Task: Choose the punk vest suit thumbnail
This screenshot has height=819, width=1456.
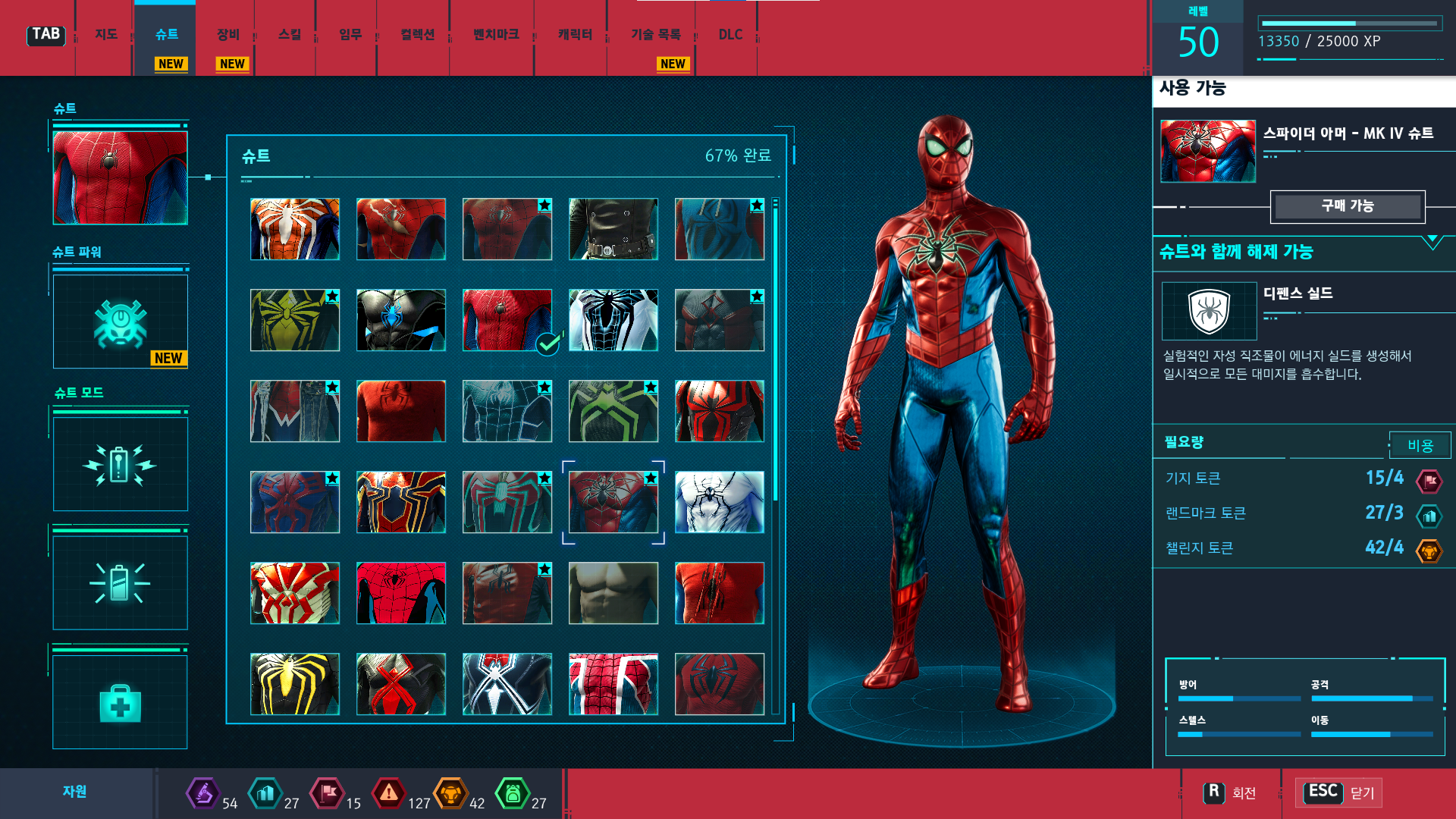Action: tap(295, 411)
